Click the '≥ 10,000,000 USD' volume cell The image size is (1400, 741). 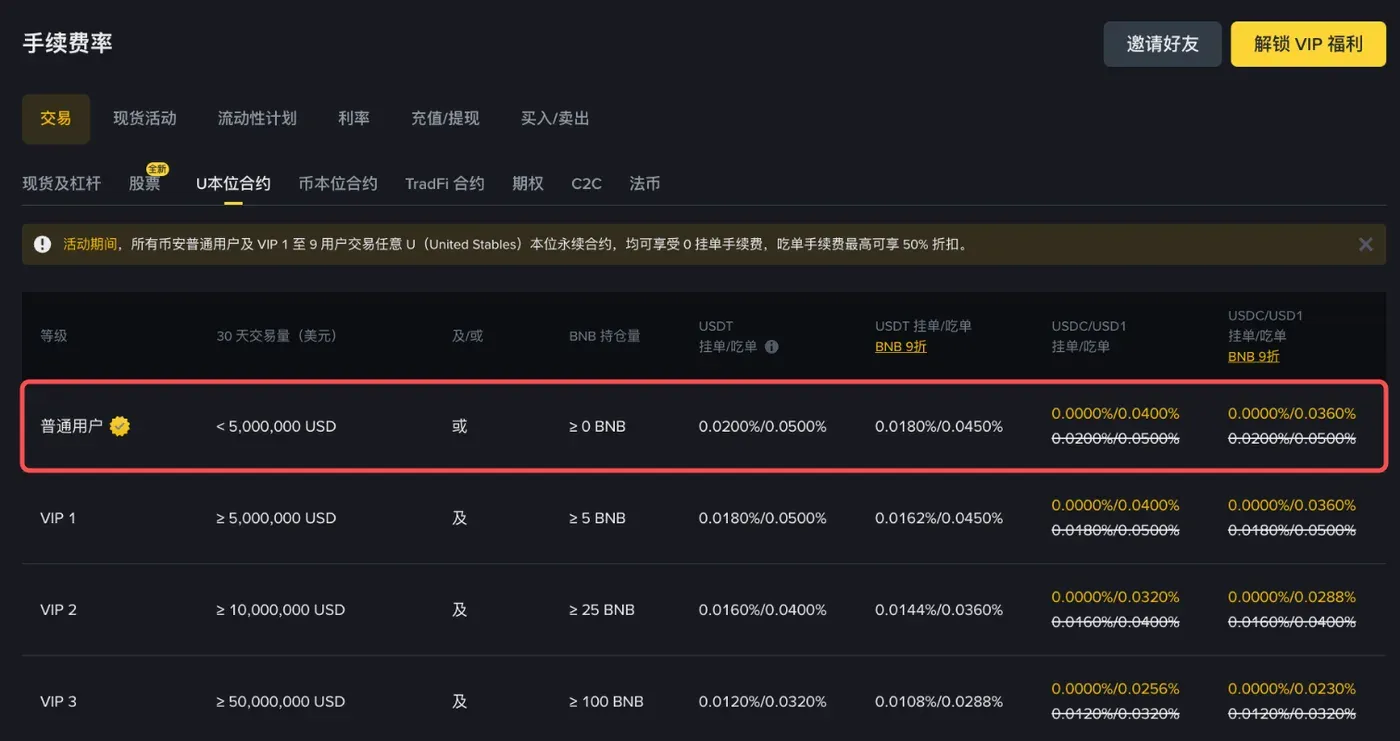tap(281, 610)
